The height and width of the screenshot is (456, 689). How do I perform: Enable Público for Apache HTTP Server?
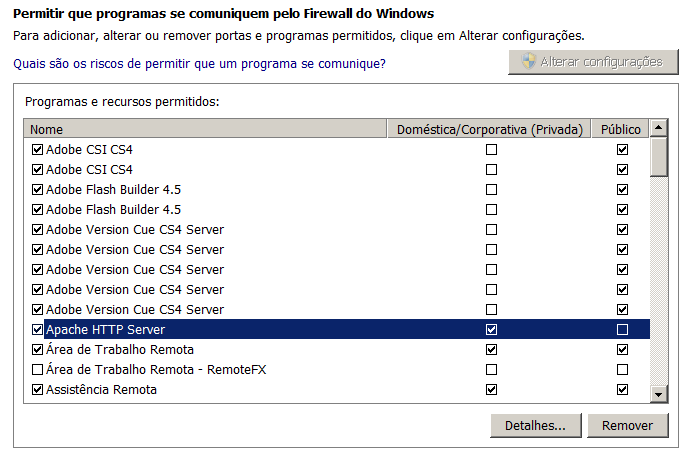click(x=622, y=330)
